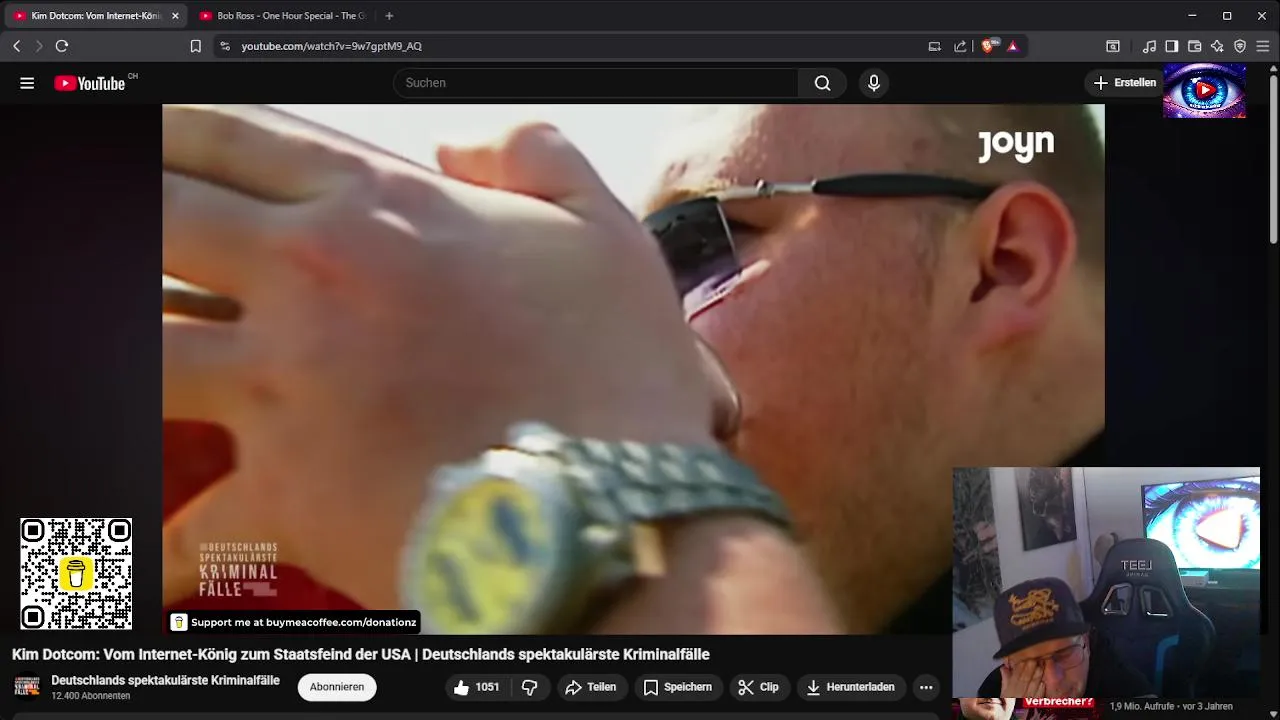Reload the page
1280x720 pixels.
click(62, 46)
